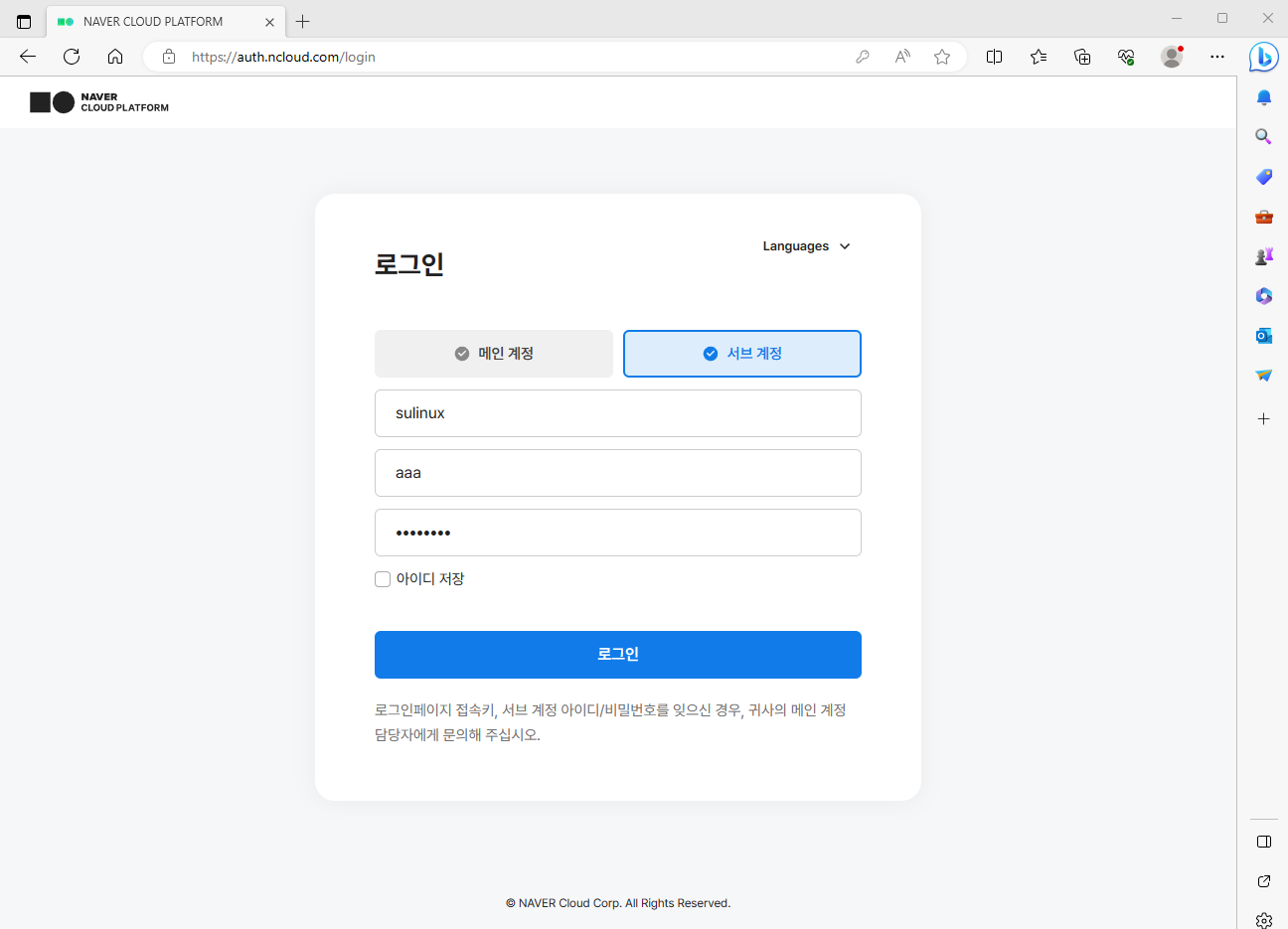The height and width of the screenshot is (929, 1288).
Task: Open link in new window sidebar icon
Action: point(1264,881)
